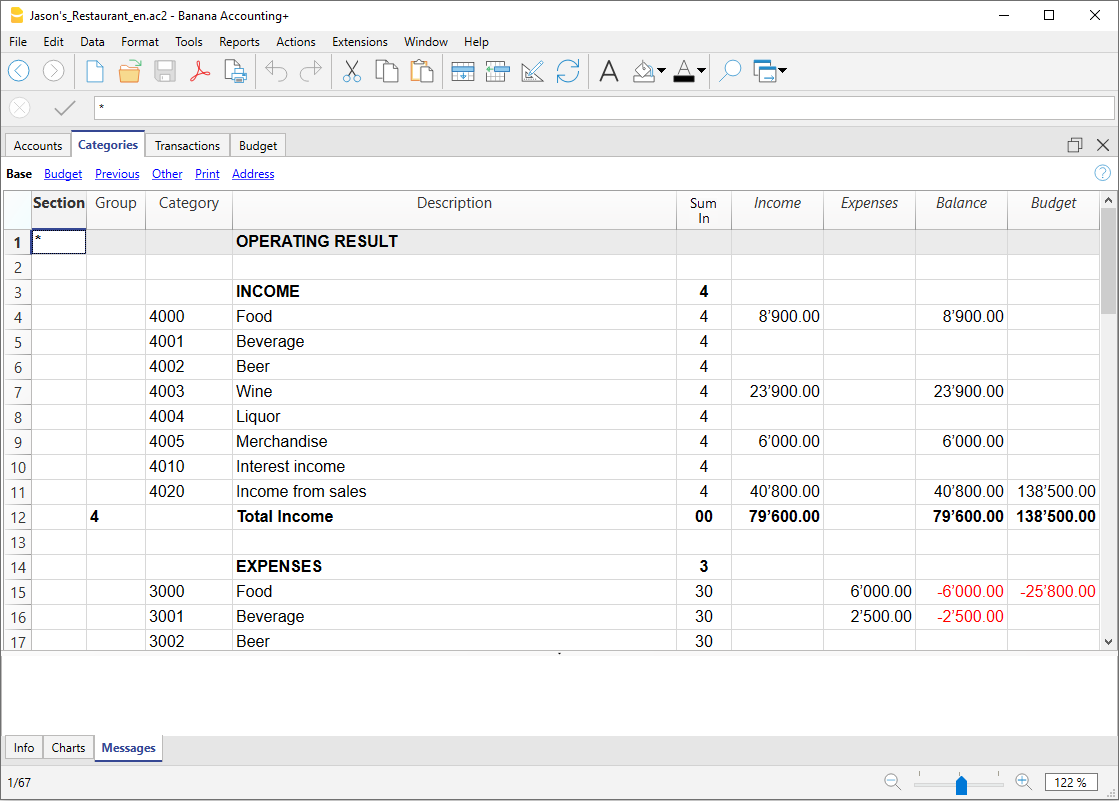Recalculate using the circular arrows icon
Image resolution: width=1119 pixels, height=801 pixels.
click(568, 71)
